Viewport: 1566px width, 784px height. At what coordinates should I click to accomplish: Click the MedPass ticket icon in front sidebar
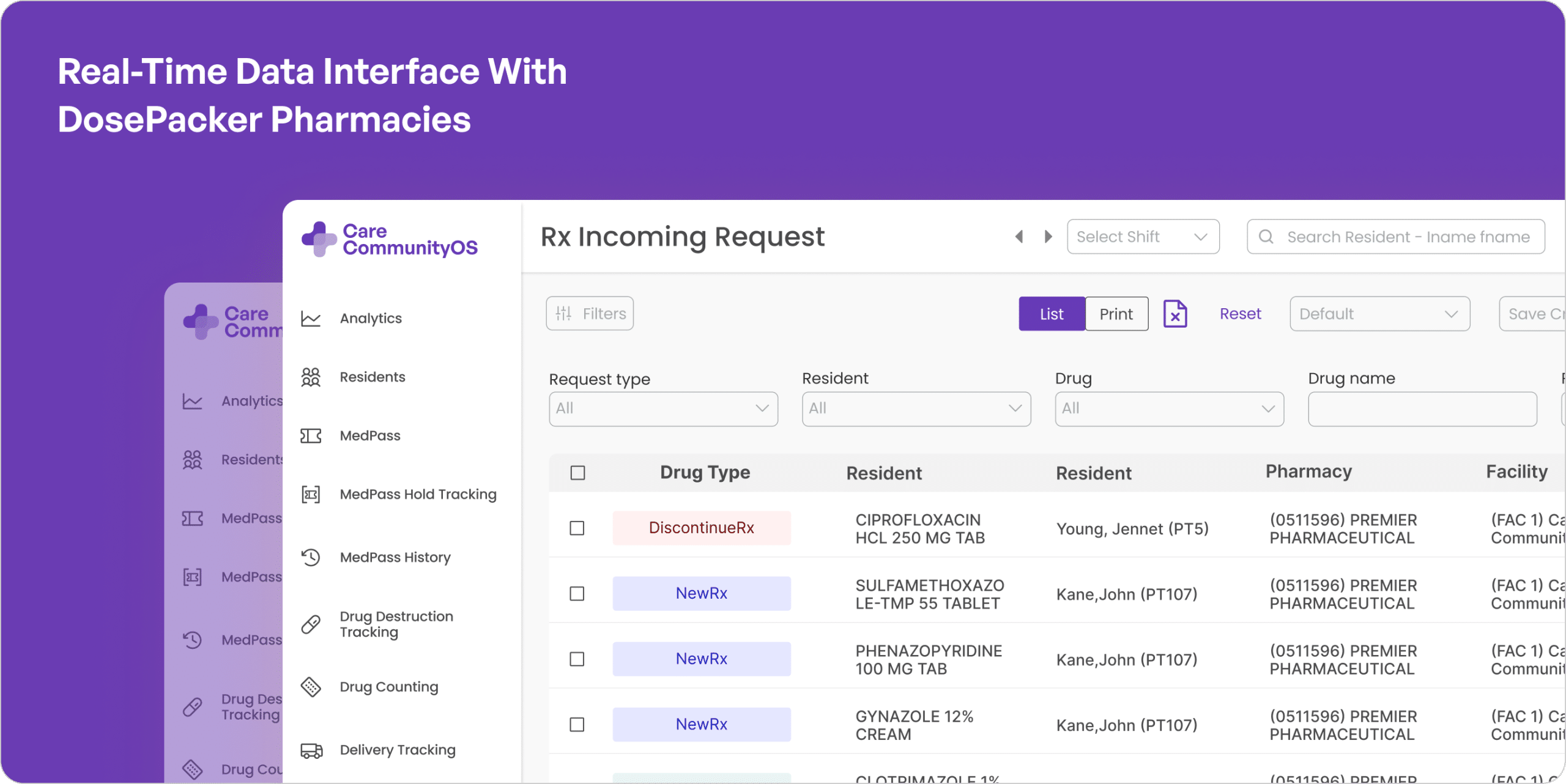(x=311, y=436)
